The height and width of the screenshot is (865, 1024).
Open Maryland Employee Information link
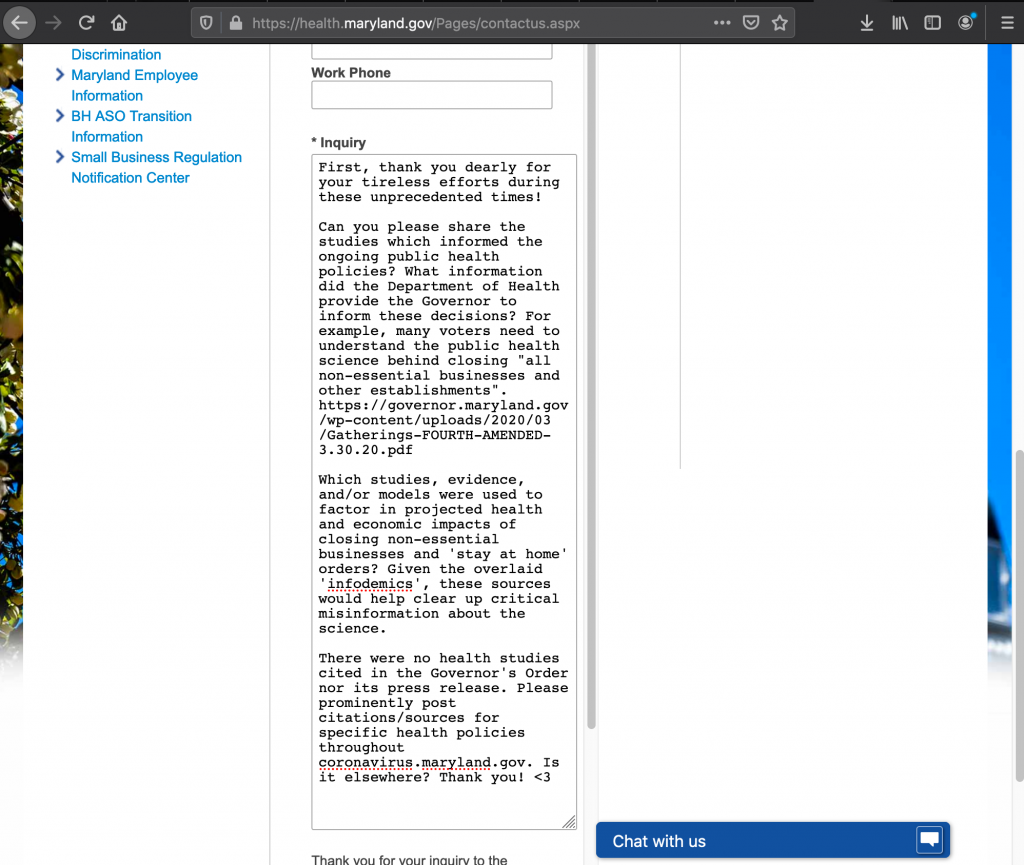click(x=135, y=86)
